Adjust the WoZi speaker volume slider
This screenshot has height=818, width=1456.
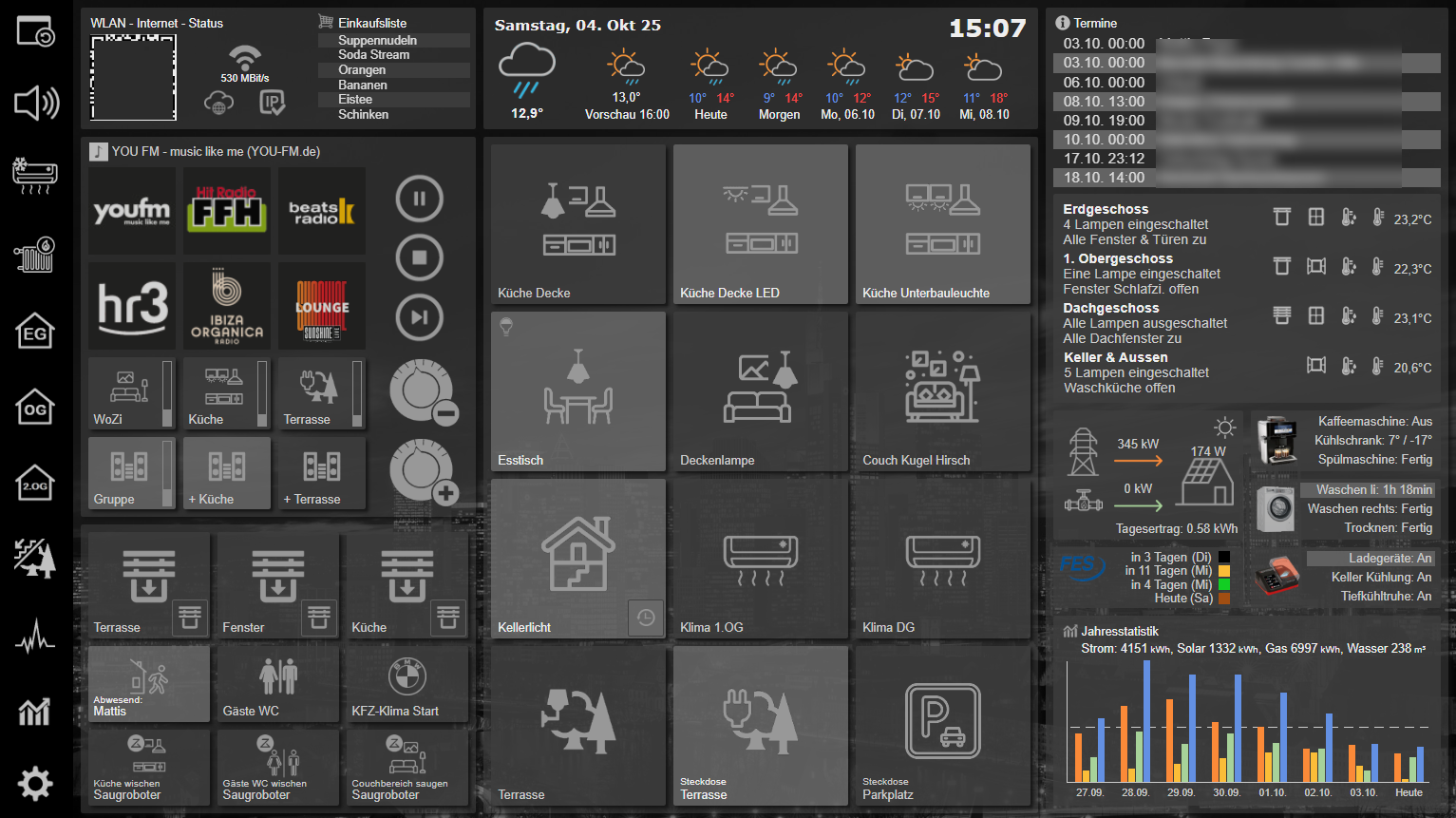pos(168,393)
